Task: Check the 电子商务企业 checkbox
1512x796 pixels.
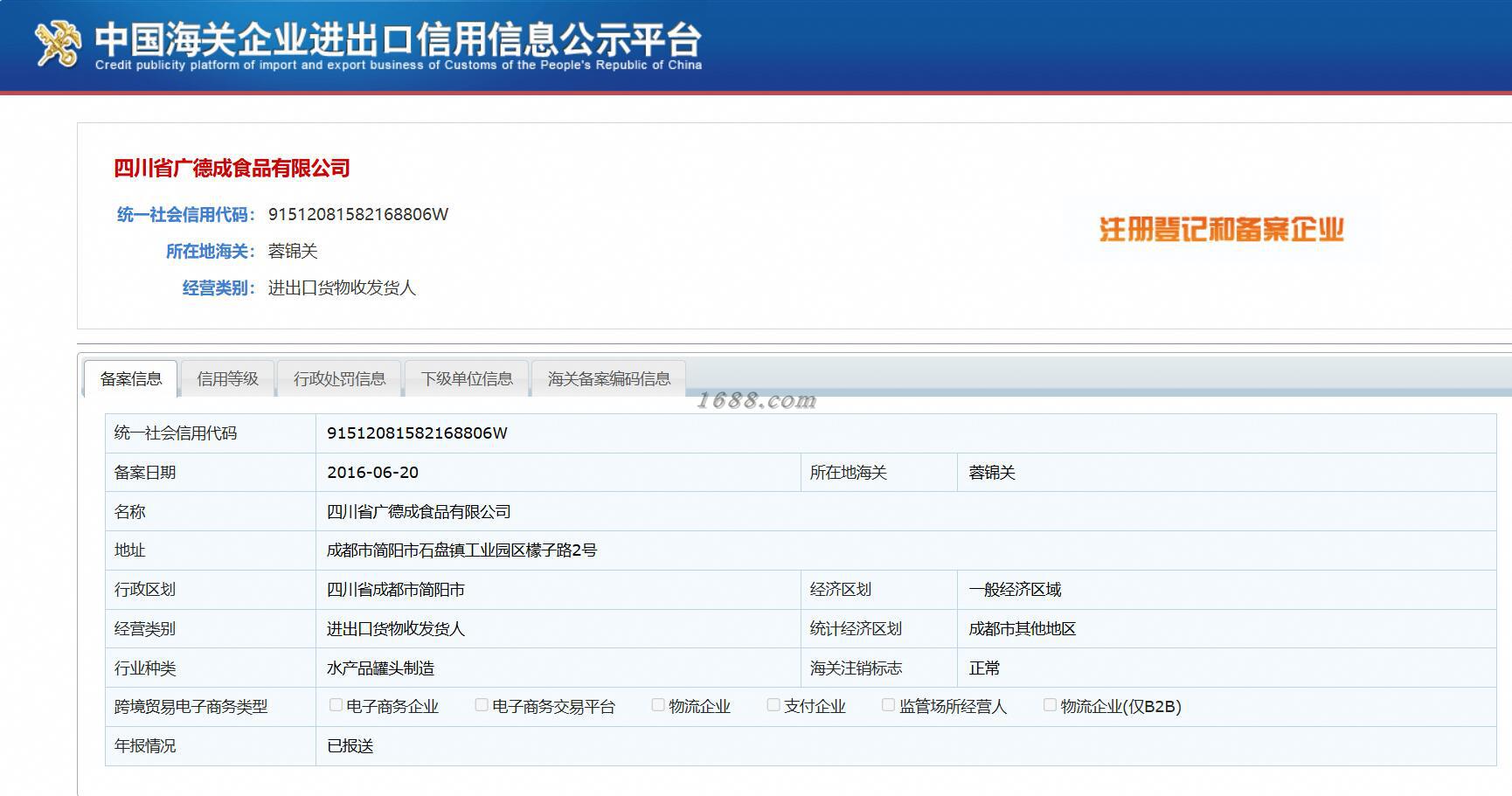Action: 336,705
